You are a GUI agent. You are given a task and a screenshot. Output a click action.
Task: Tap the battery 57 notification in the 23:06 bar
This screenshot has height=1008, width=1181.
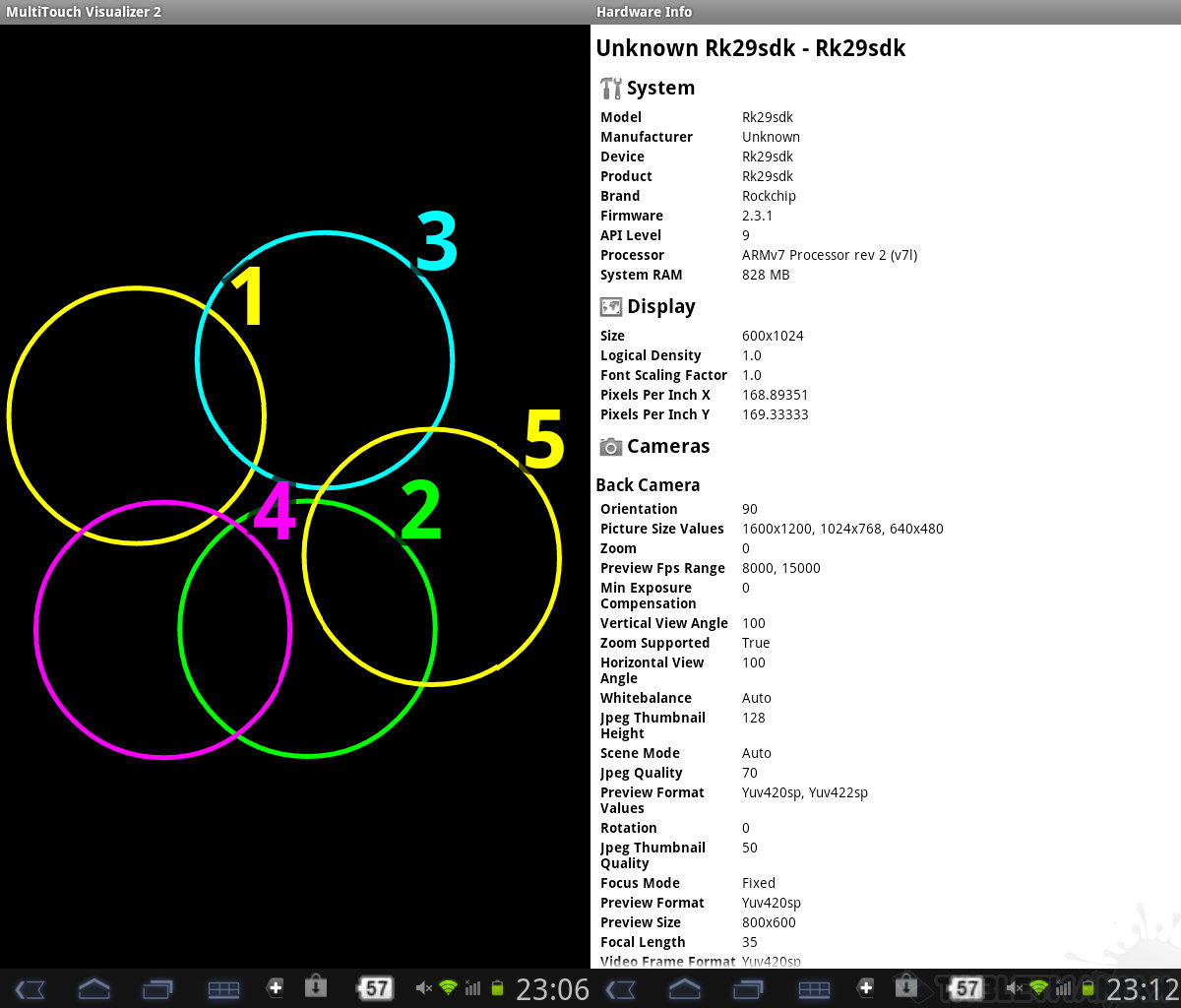tap(374, 988)
